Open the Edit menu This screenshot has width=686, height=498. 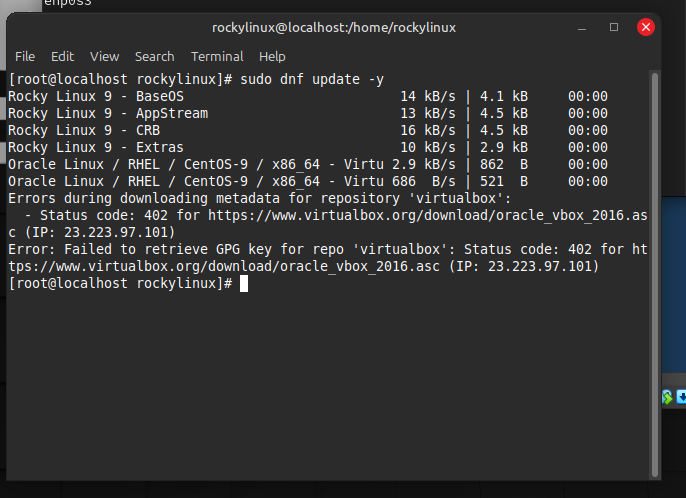62,57
